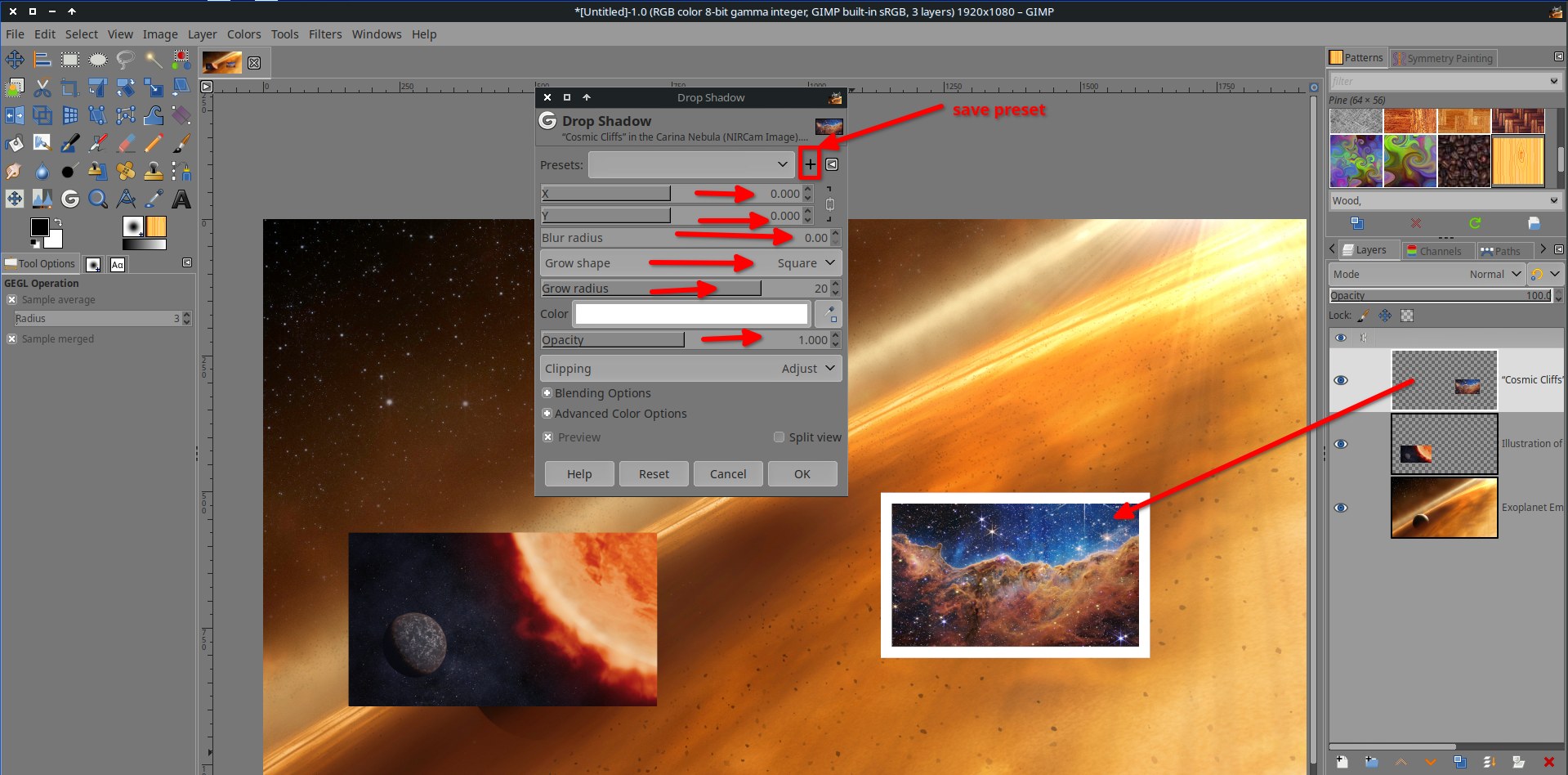
Task: Click the Drop Shadow color picker eyedropper
Action: coord(829,314)
